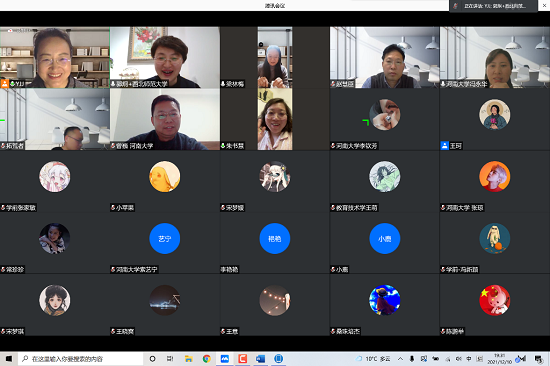Switch to Tencent Meeting taskbar icon

pos(224,359)
